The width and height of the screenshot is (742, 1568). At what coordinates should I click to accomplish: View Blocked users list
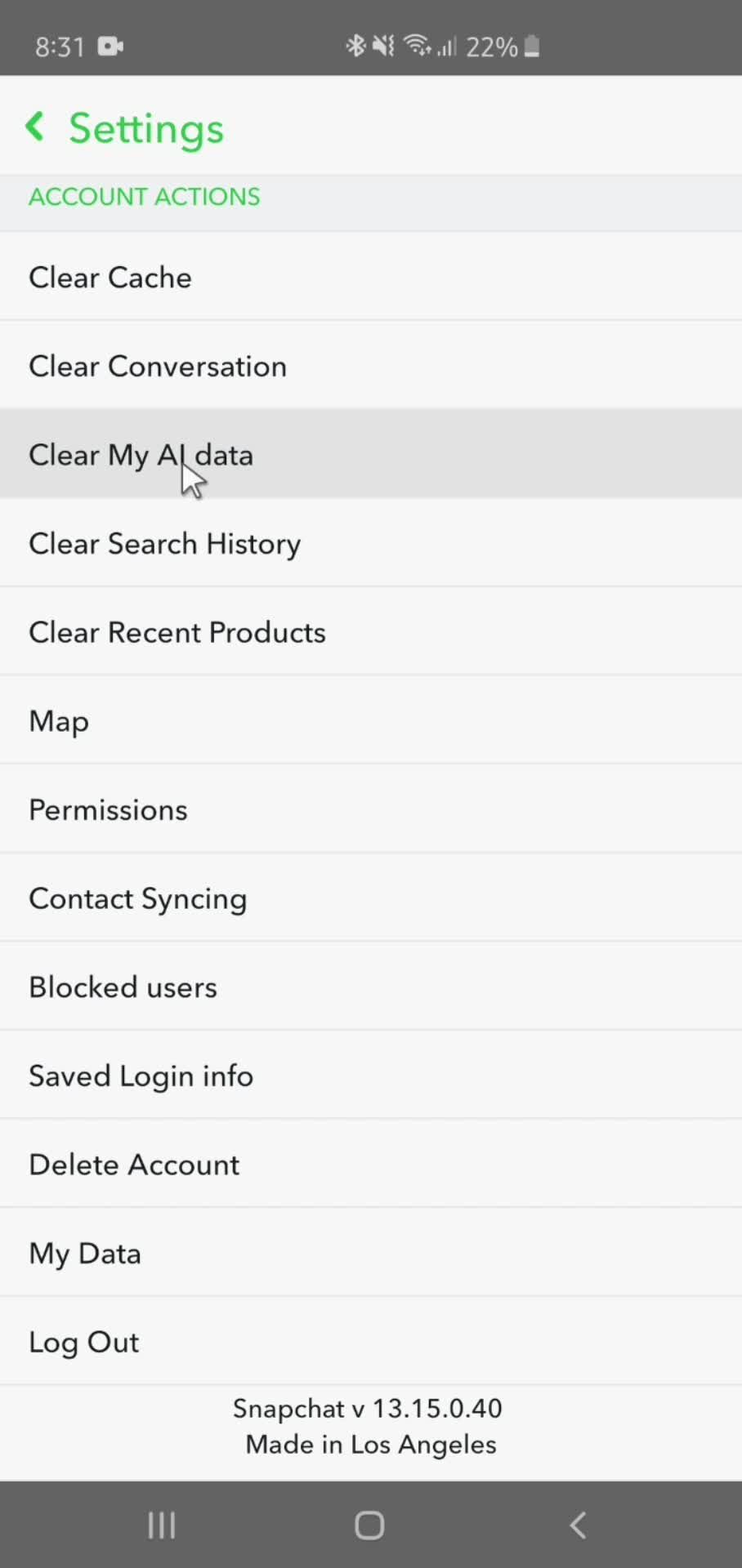[x=122, y=987]
